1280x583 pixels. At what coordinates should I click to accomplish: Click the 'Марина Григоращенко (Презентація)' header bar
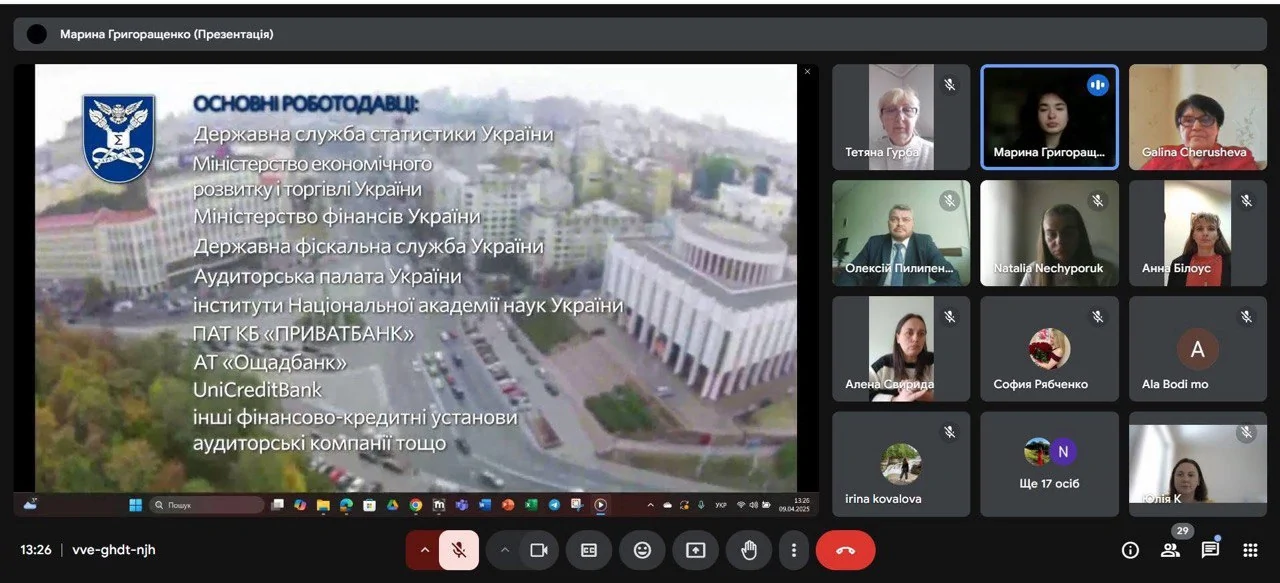click(638, 34)
